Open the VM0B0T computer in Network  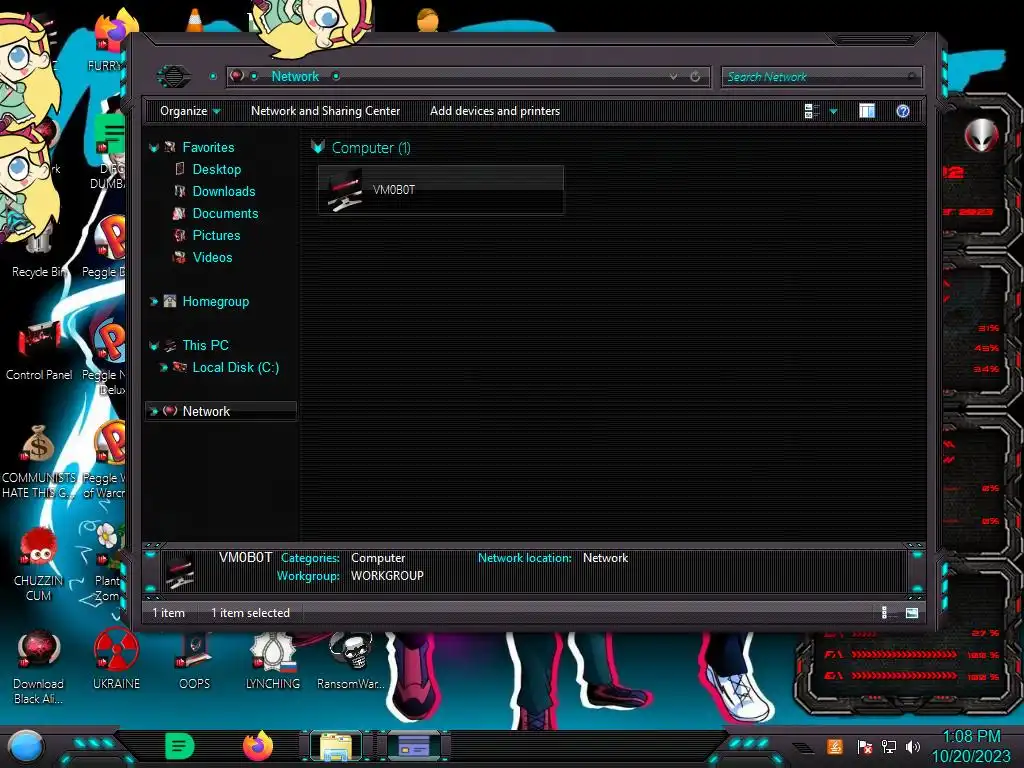tap(441, 189)
